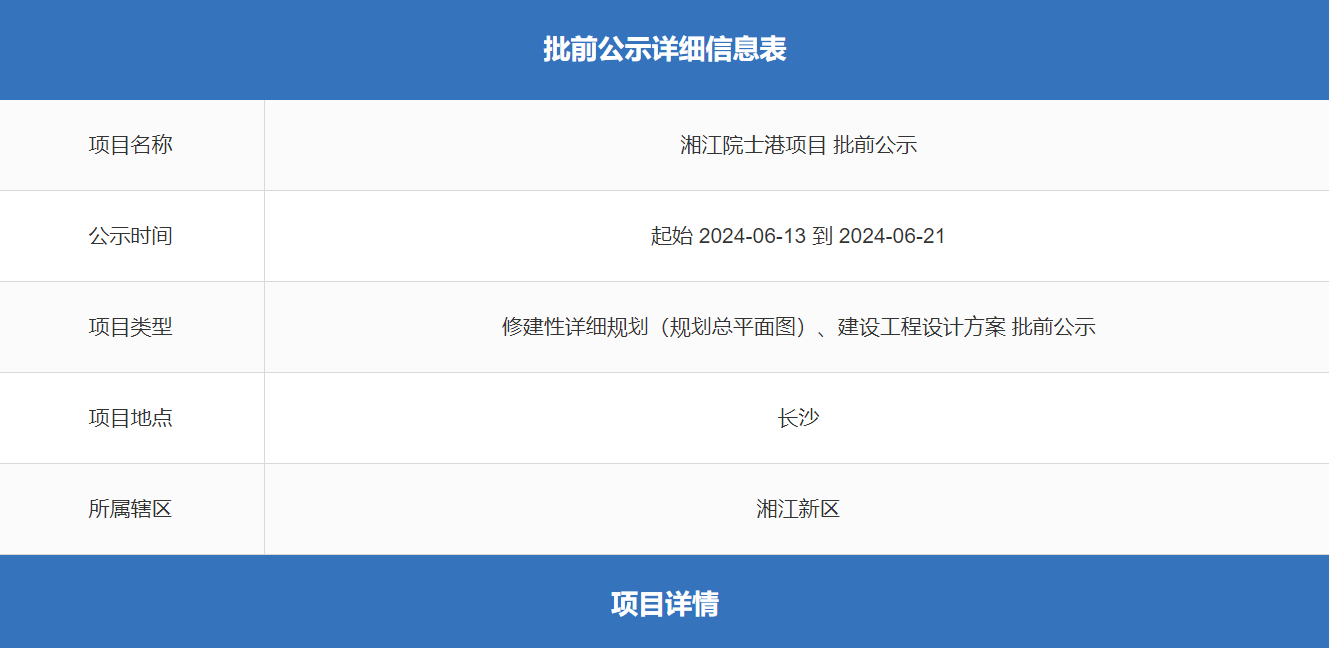Click the 修建性详细规划 project type value
Screen dimensions: 1329x648
coord(798,327)
